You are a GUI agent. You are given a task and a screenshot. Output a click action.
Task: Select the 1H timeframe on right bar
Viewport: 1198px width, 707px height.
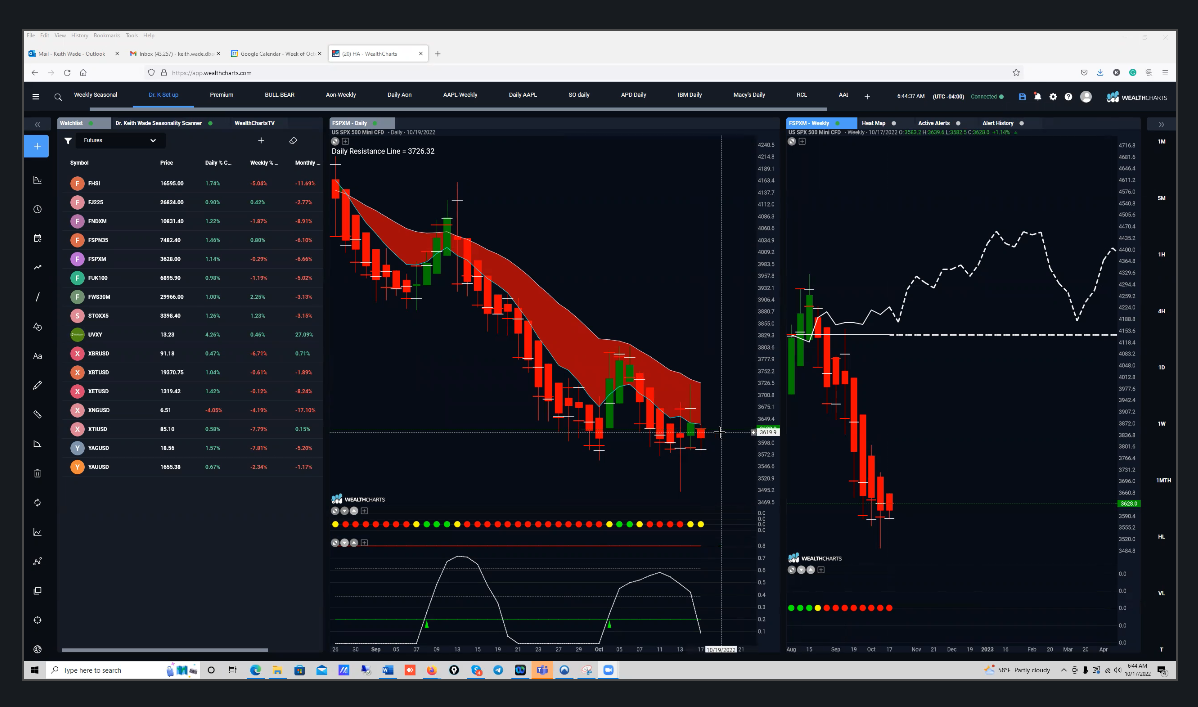coord(1161,255)
